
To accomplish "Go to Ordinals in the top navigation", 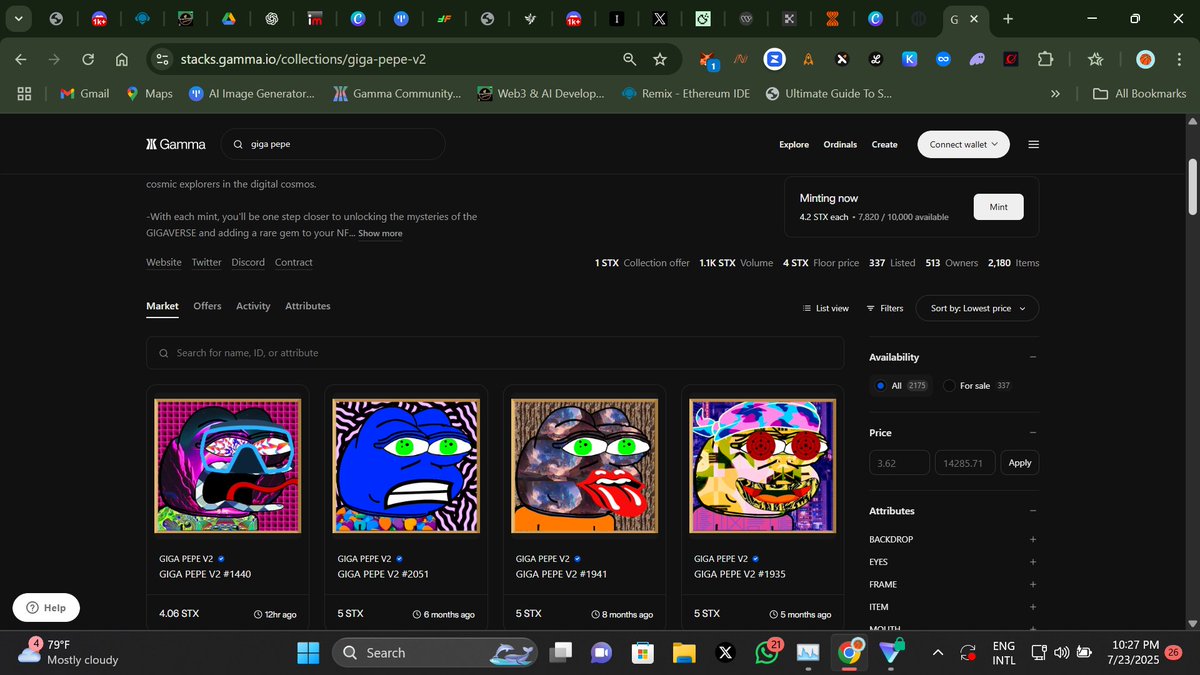I will coord(840,144).
